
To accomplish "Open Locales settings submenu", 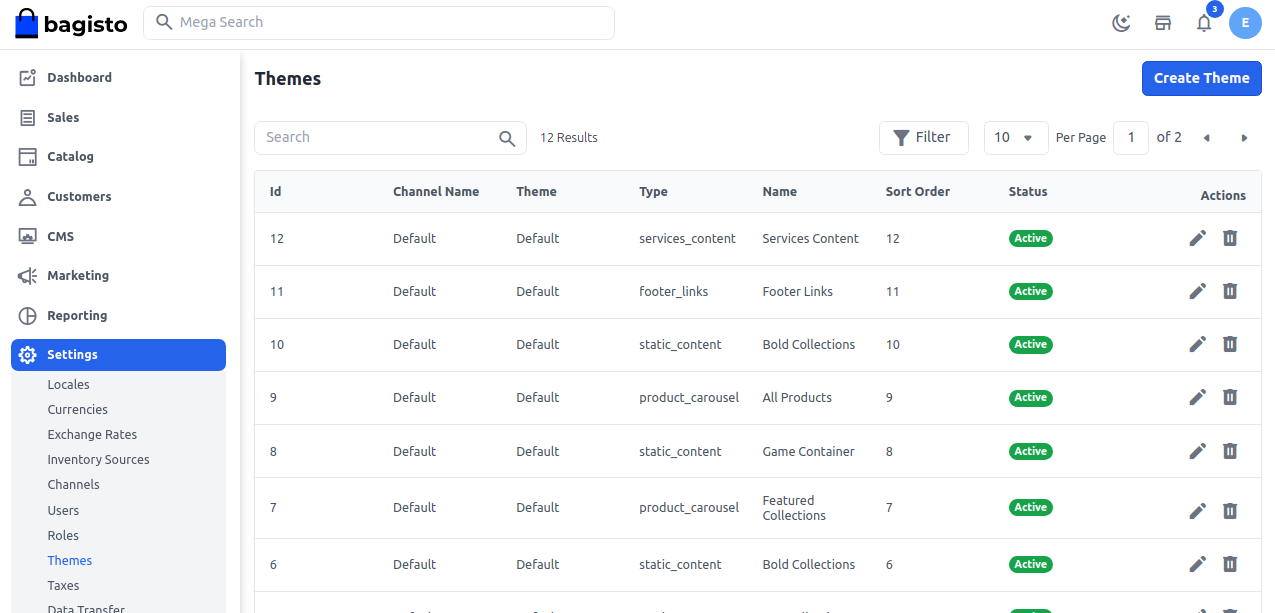I will click(68, 384).
